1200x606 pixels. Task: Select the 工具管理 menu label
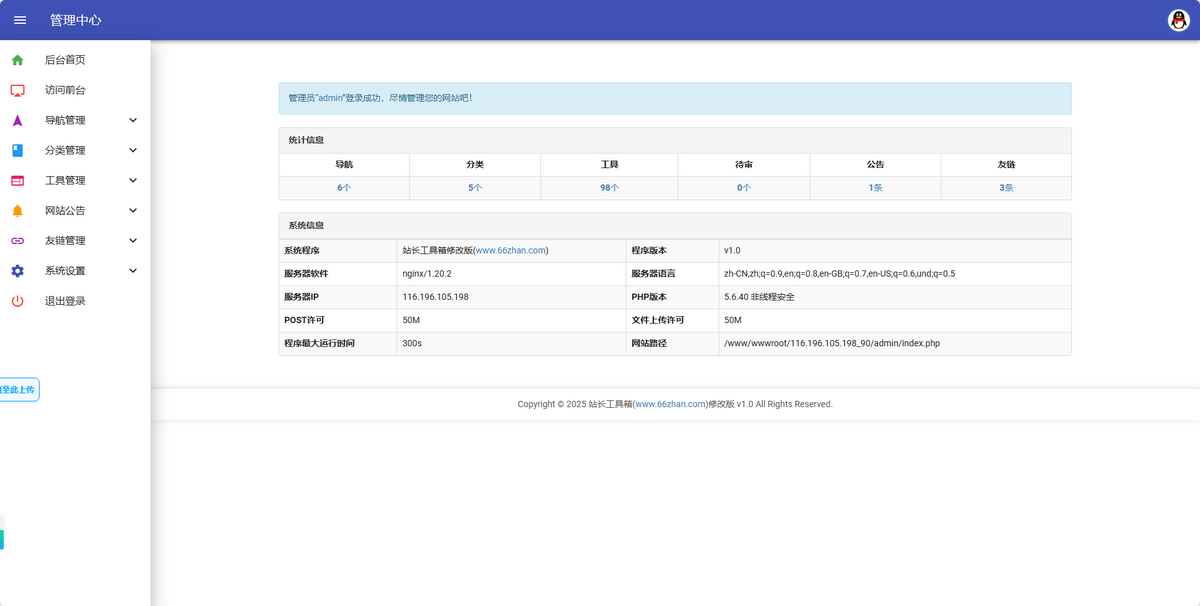(x=65, y=180)
